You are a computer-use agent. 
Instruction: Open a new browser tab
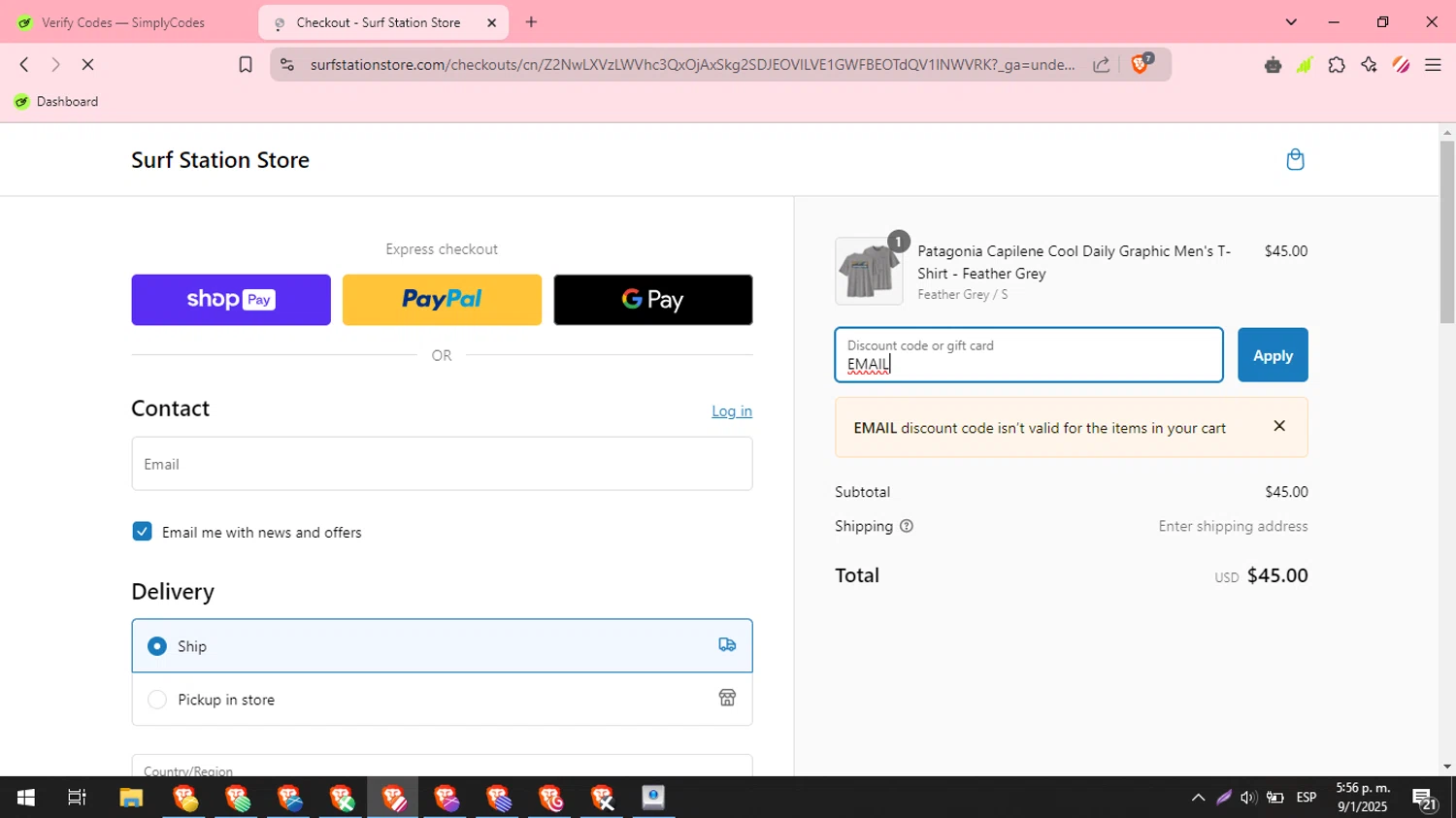click(531, 22)
